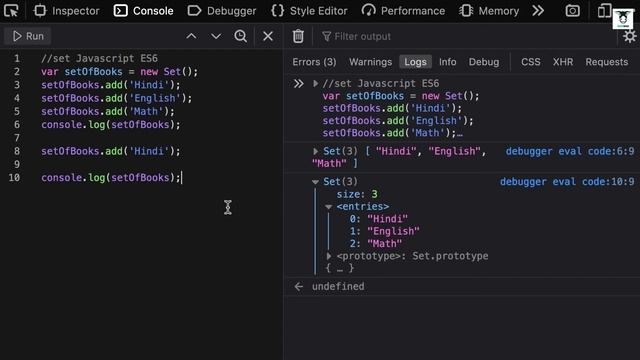Switch to the Console tab

tap(143, 11)
